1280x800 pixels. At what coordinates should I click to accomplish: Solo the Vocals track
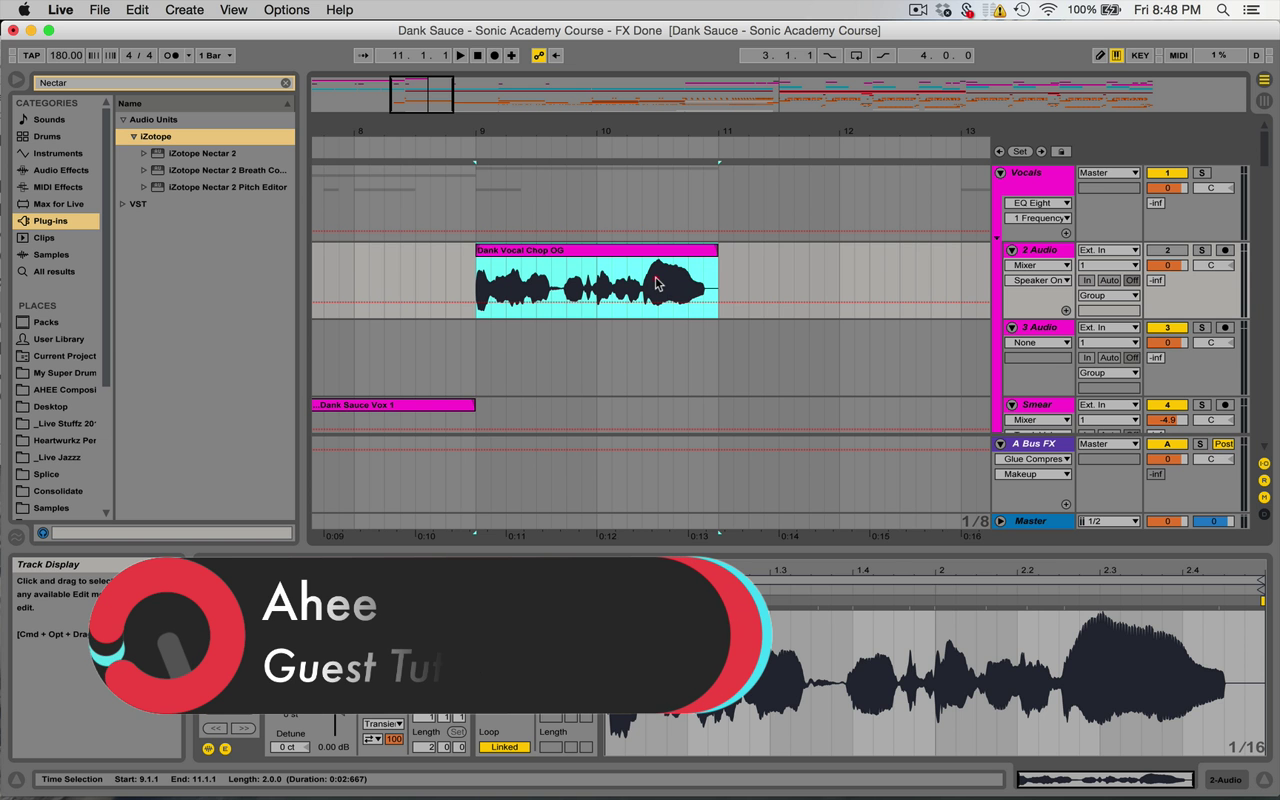tap(1202, 173)
